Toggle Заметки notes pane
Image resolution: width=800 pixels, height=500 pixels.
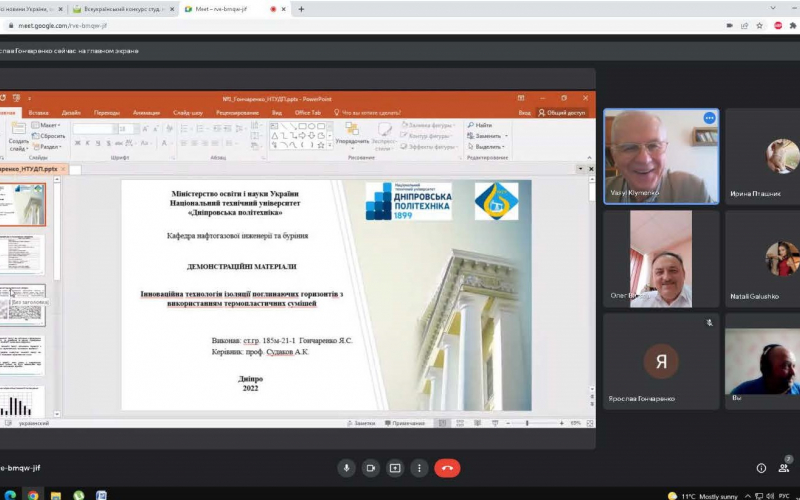pos(361,423)
